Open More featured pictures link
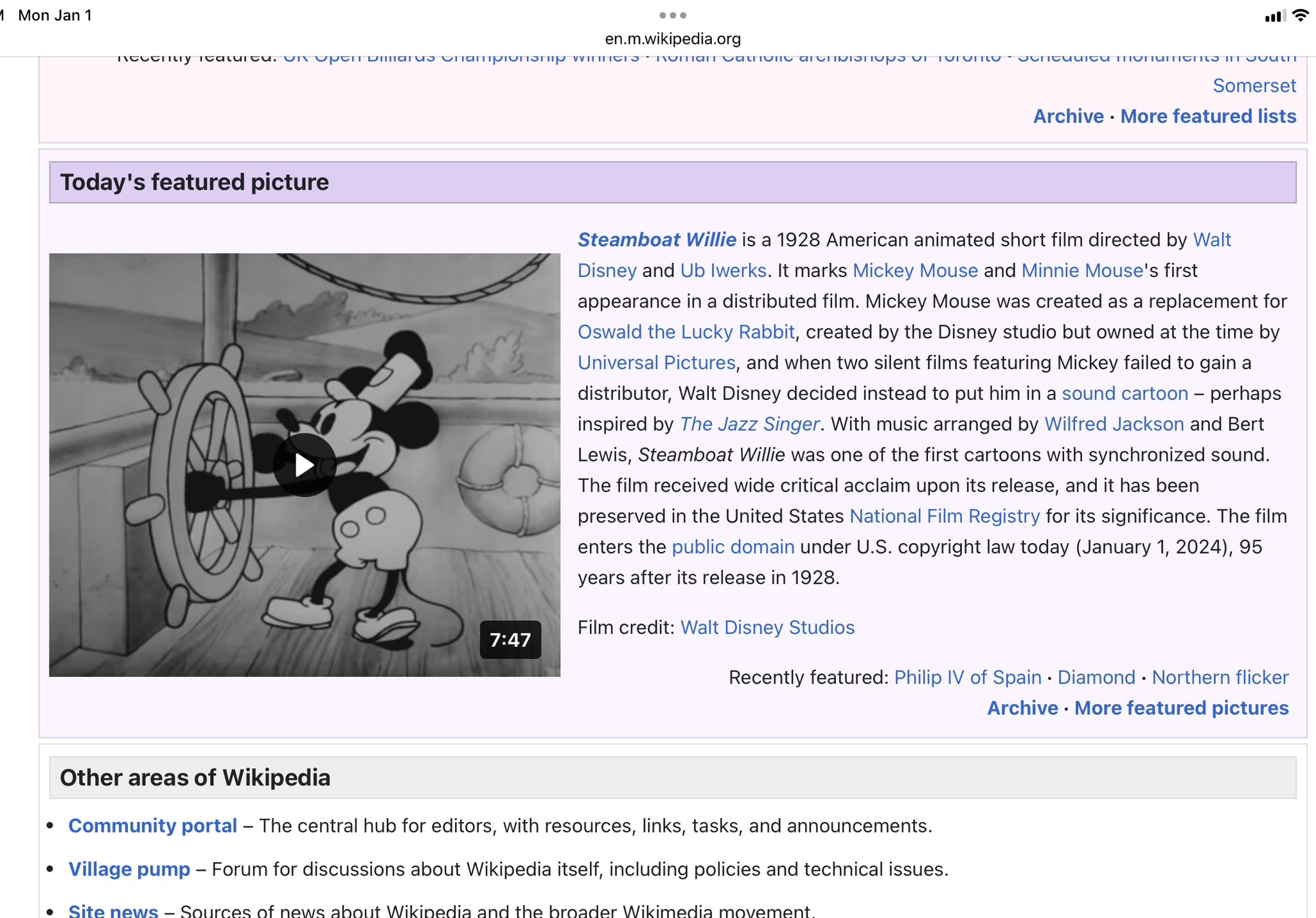1316x918 pixels. tap(1182, 708)
